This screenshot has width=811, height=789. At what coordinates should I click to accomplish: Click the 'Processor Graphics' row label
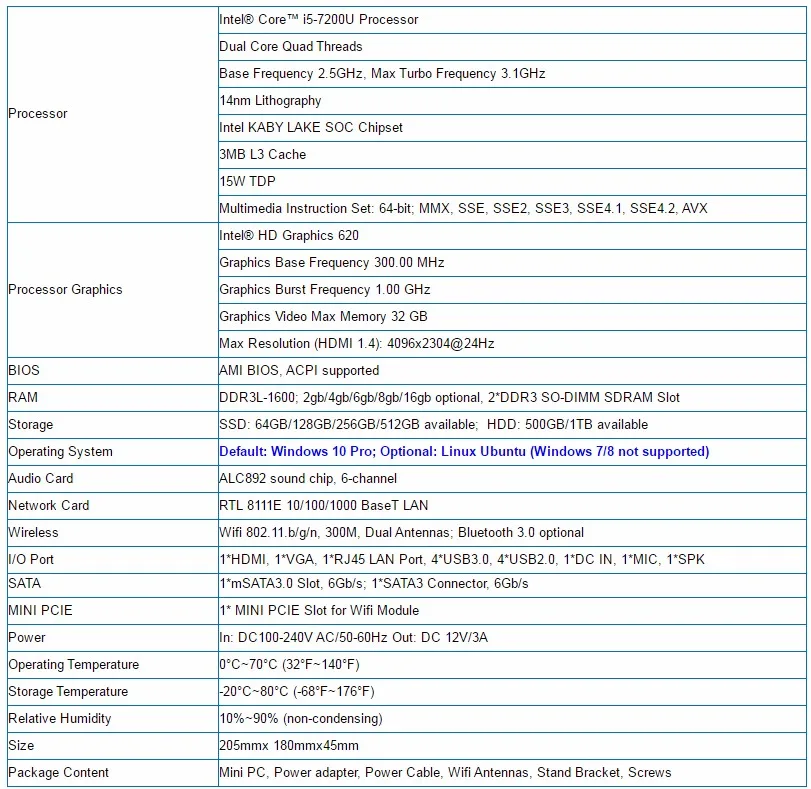tap(113, 290)
